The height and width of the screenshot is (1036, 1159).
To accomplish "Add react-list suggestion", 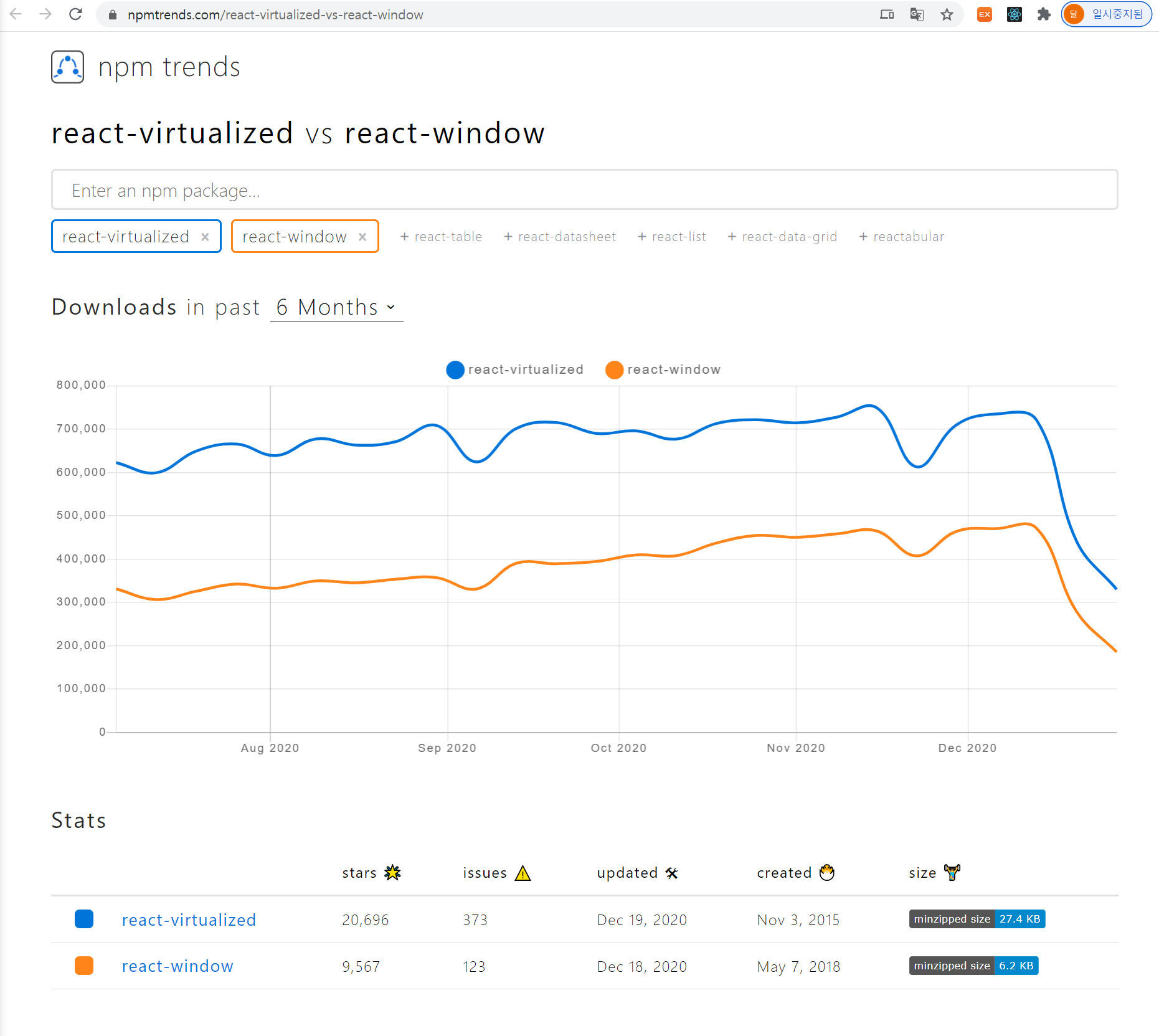I will [x=671, y=237].
